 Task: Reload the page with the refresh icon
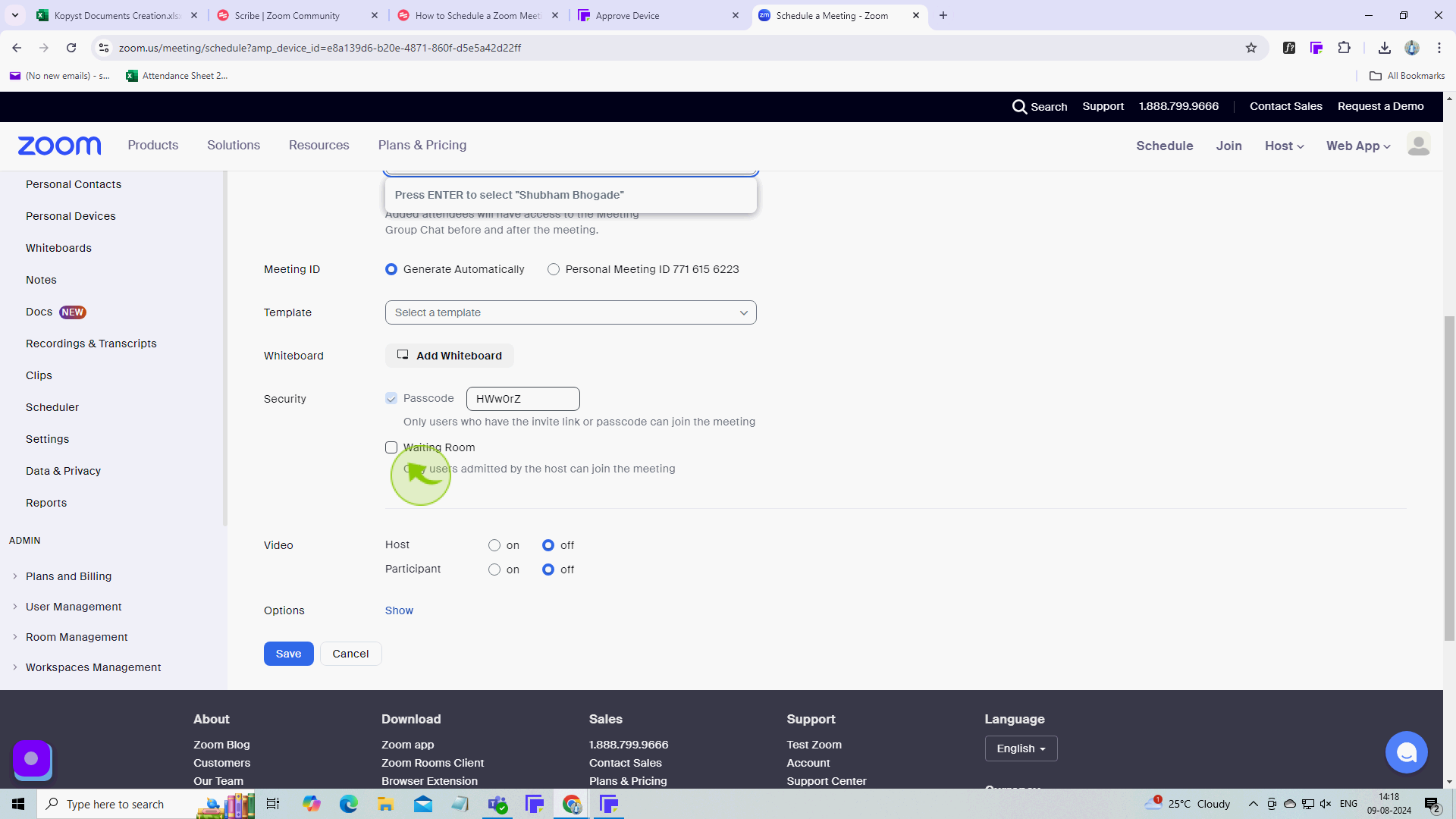pyautogui.click(x=71, y=48)
